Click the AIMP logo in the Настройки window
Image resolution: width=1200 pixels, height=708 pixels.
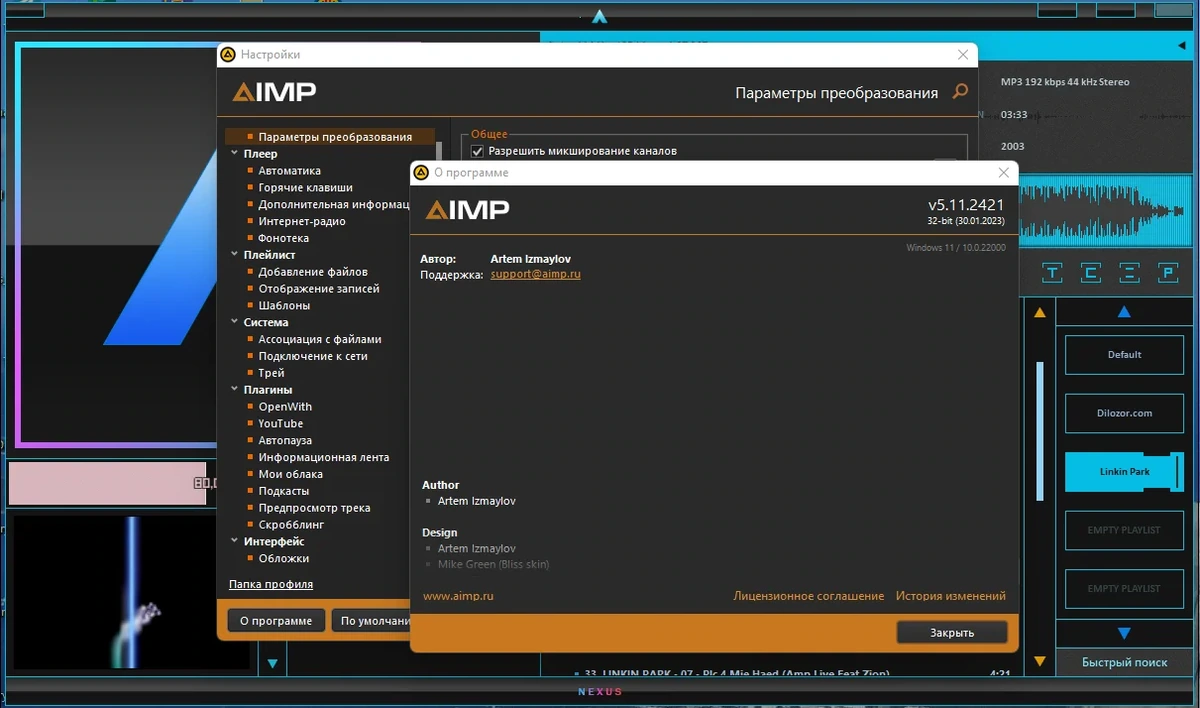coord(274,92)
